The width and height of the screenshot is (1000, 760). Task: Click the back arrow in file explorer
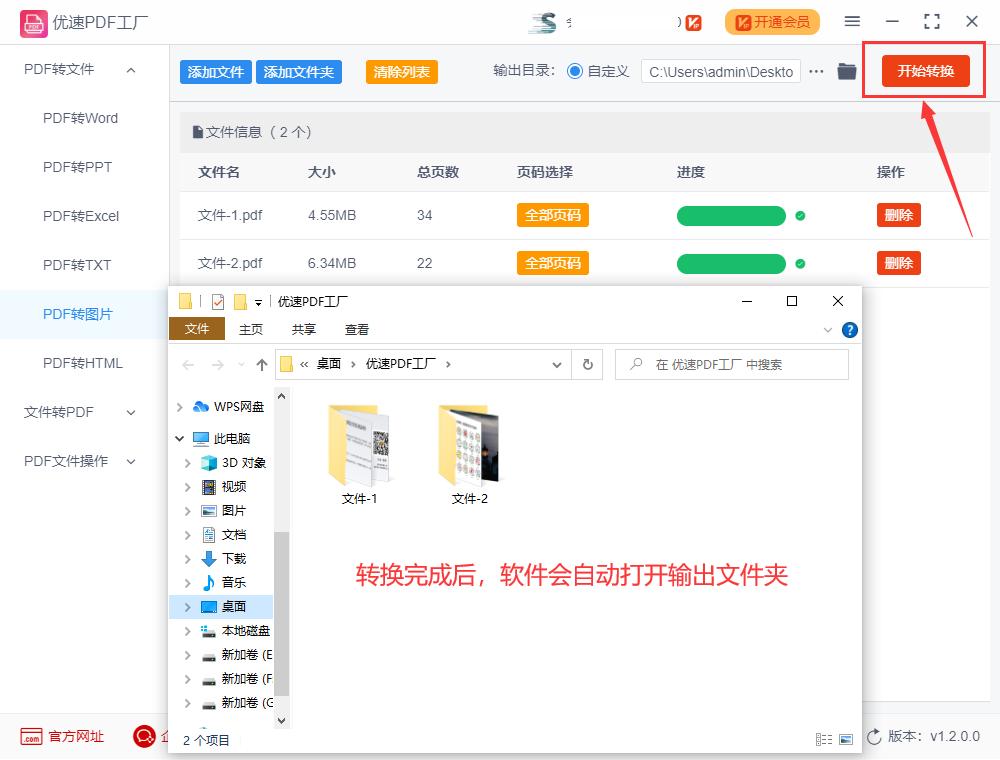point(187,365)
